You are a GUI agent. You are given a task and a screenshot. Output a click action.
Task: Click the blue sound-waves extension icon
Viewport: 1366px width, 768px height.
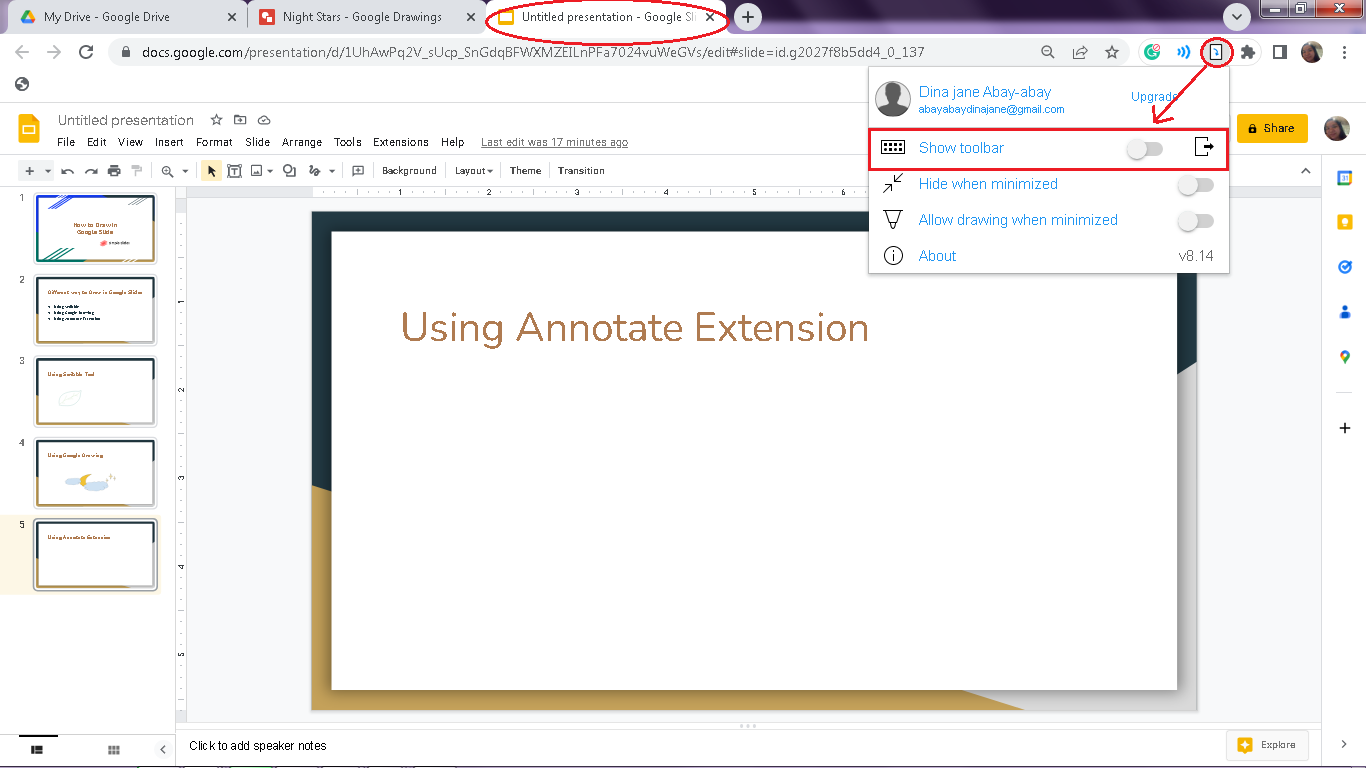pos(1183,52)
